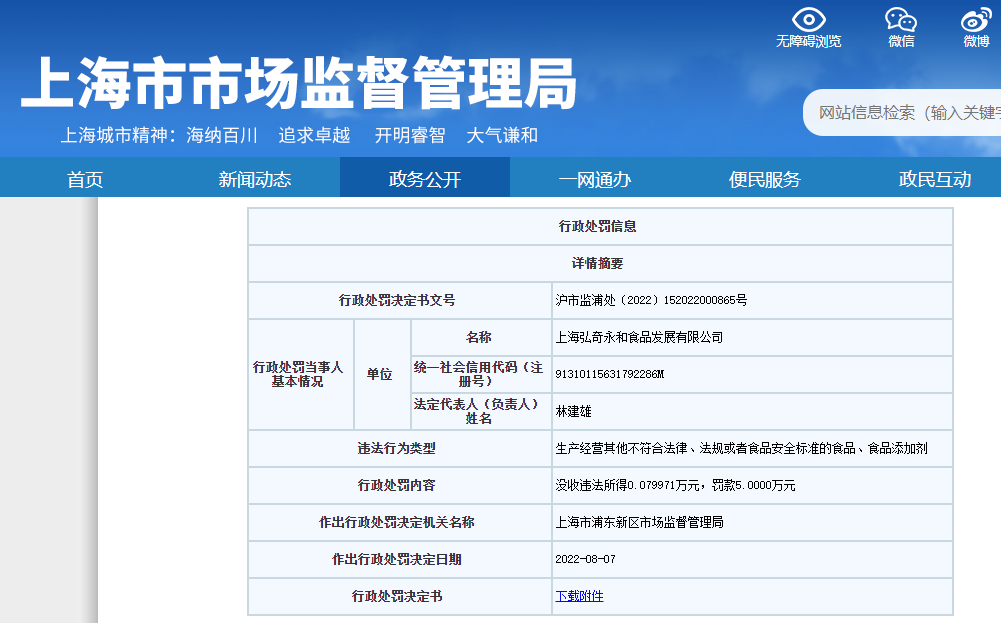
Task: Select the violation type description text
Action: [x=741, y=448]
